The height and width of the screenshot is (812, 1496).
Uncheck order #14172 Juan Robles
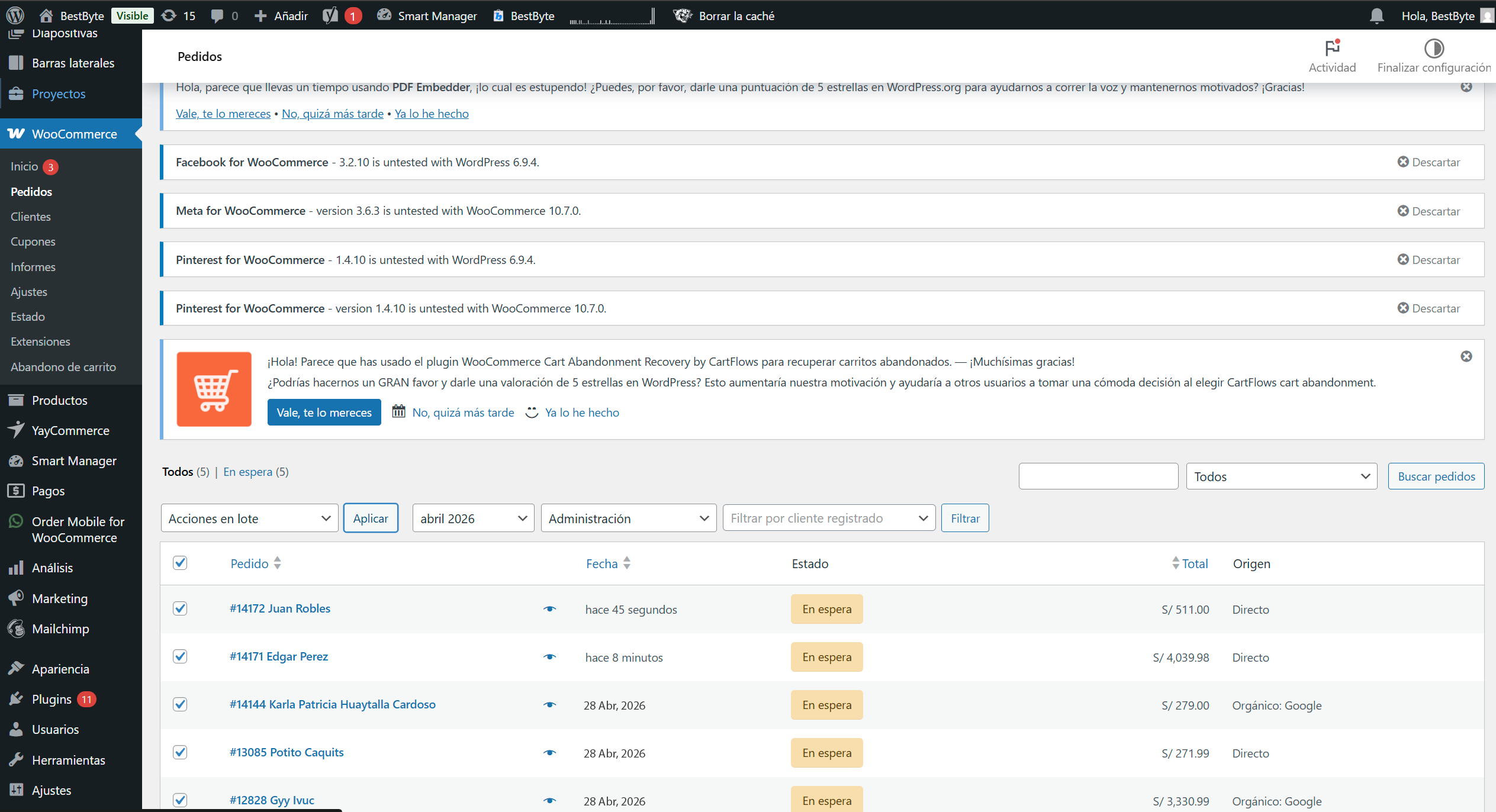click(180, 608)
